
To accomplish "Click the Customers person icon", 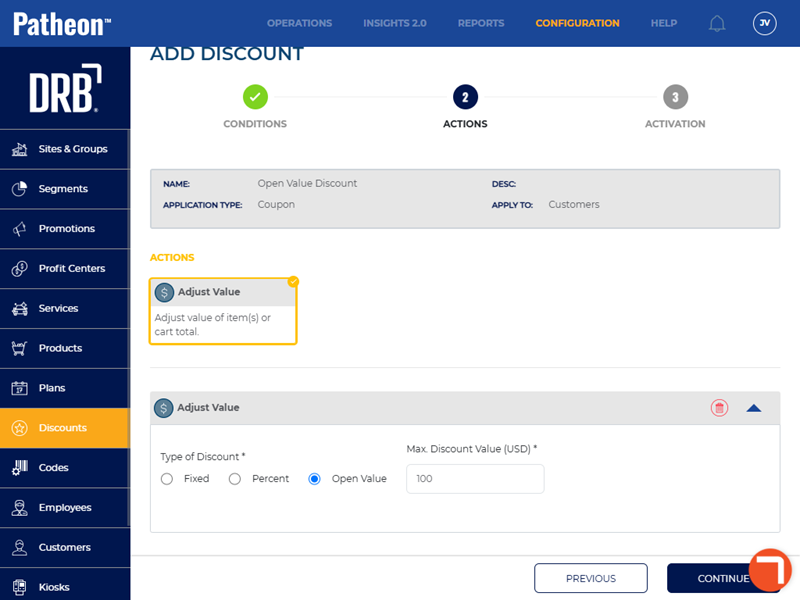I will click(19, 547).
